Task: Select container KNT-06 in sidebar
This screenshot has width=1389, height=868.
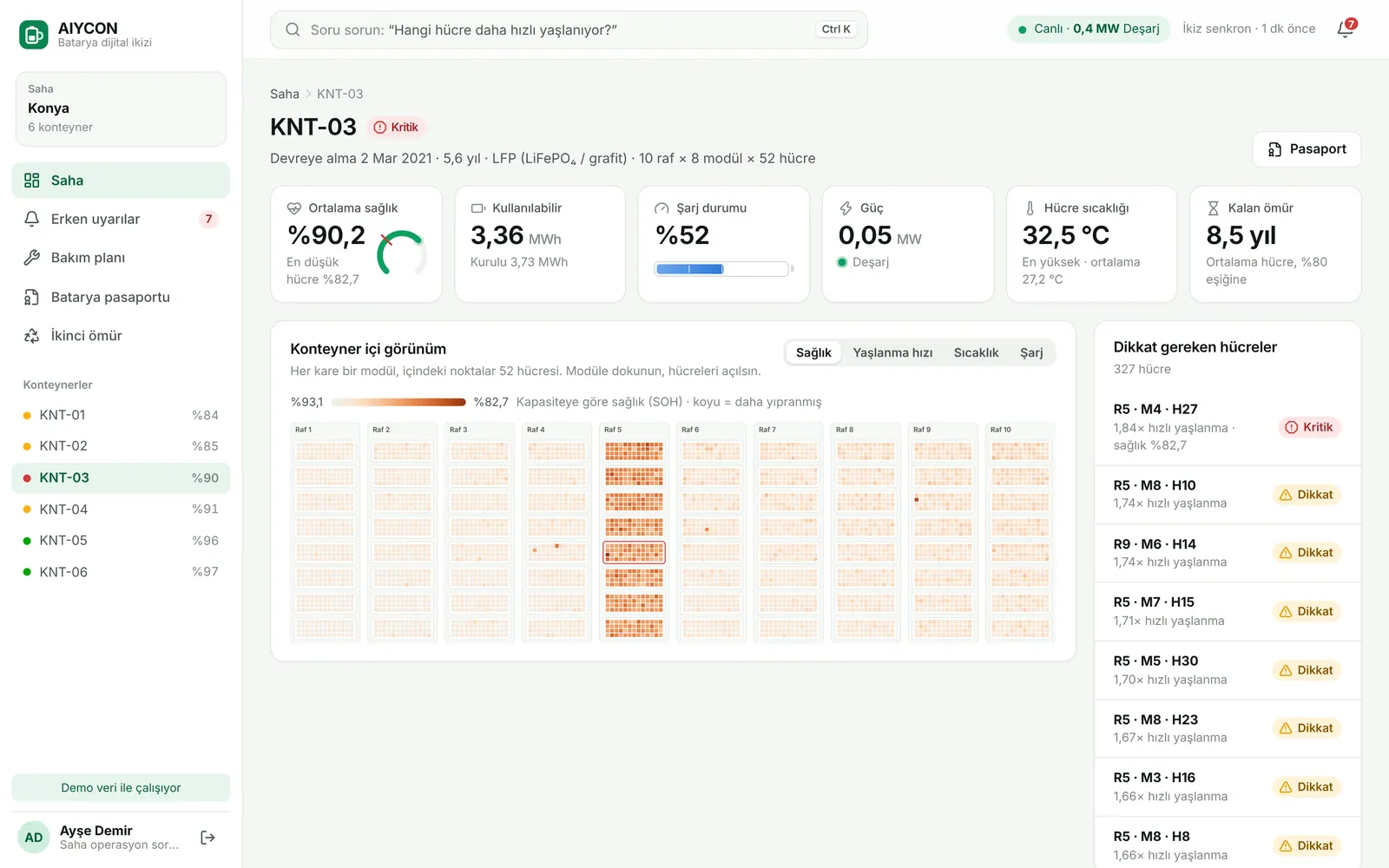Action: 121,572
